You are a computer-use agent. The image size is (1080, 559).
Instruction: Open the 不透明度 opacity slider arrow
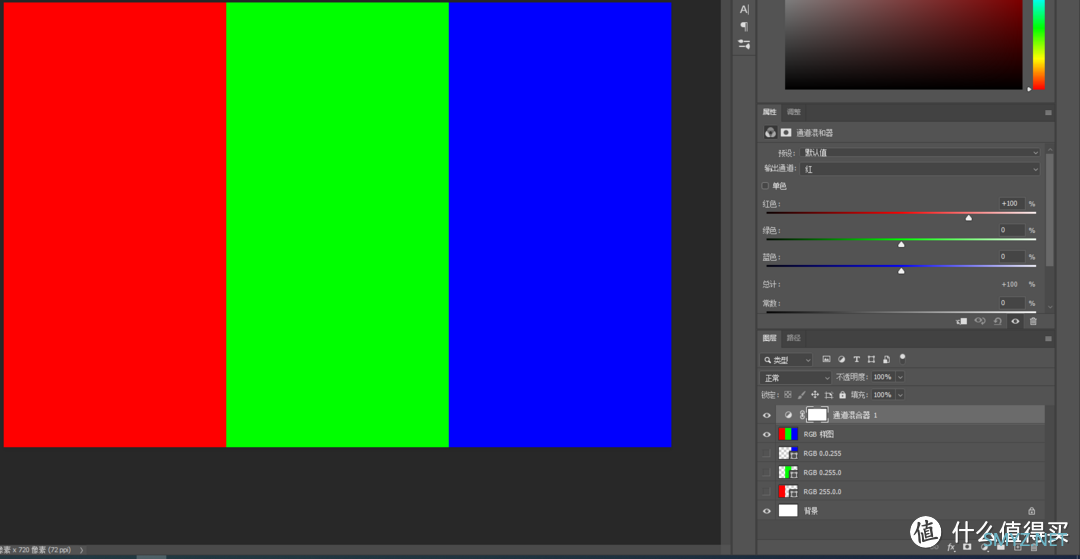(x=900, y=377)
